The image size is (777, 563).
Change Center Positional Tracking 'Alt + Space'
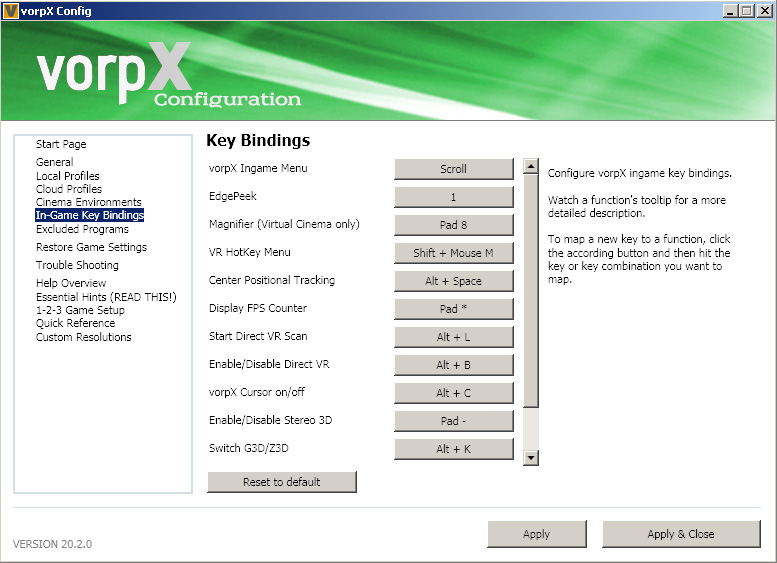point(454,281)
